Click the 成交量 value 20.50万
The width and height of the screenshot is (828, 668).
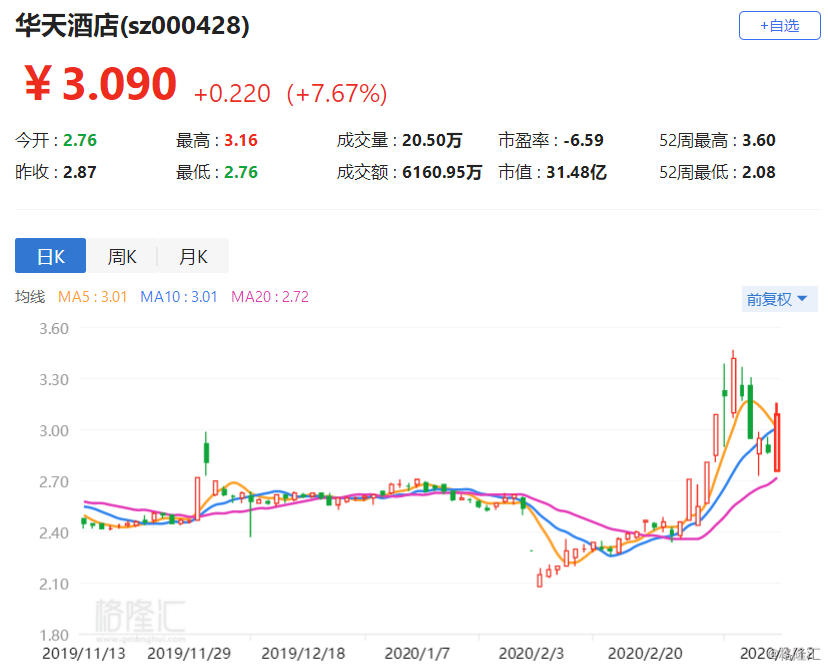click(x=432, y=140)
